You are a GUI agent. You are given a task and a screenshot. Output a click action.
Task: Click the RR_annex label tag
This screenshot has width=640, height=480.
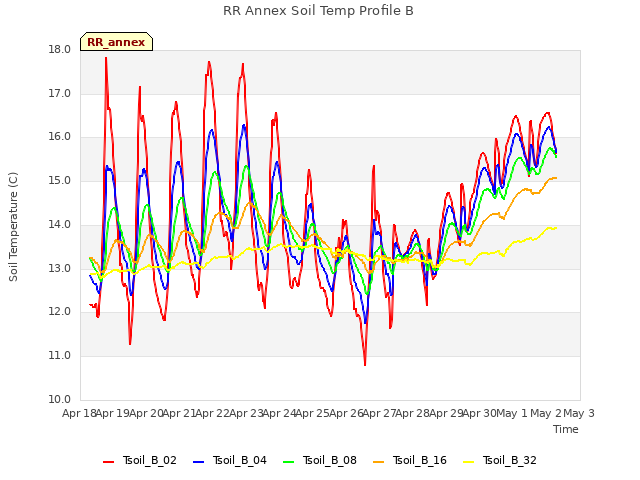coord(116,42)
